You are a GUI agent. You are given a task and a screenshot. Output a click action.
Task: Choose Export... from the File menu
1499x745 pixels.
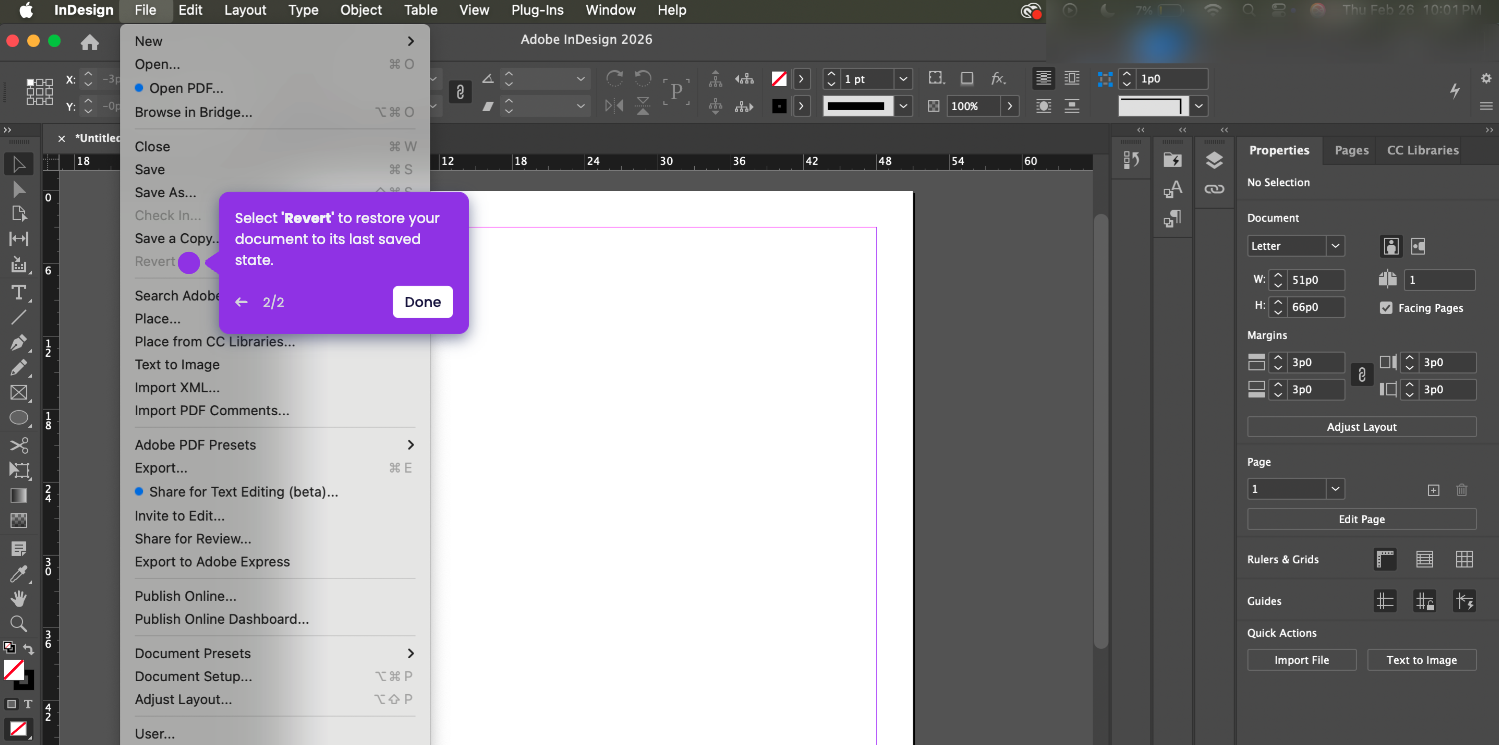click(162, 468)
